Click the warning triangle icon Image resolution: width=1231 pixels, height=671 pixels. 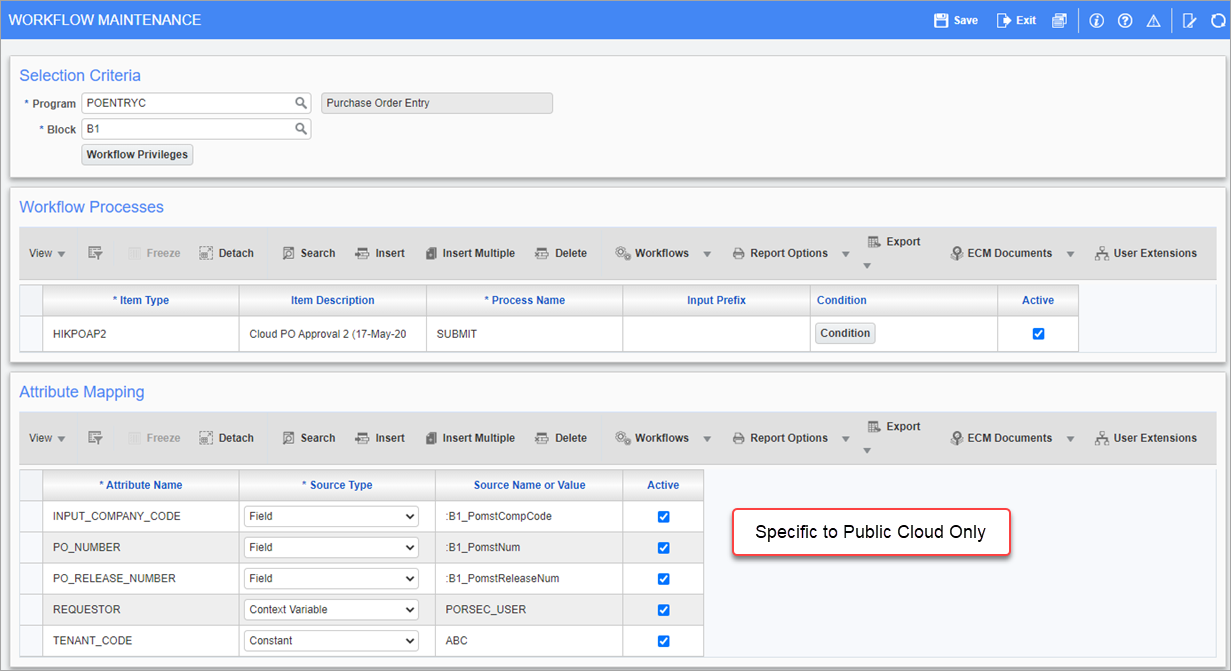pyautogui.click(x=1152, y=20)
